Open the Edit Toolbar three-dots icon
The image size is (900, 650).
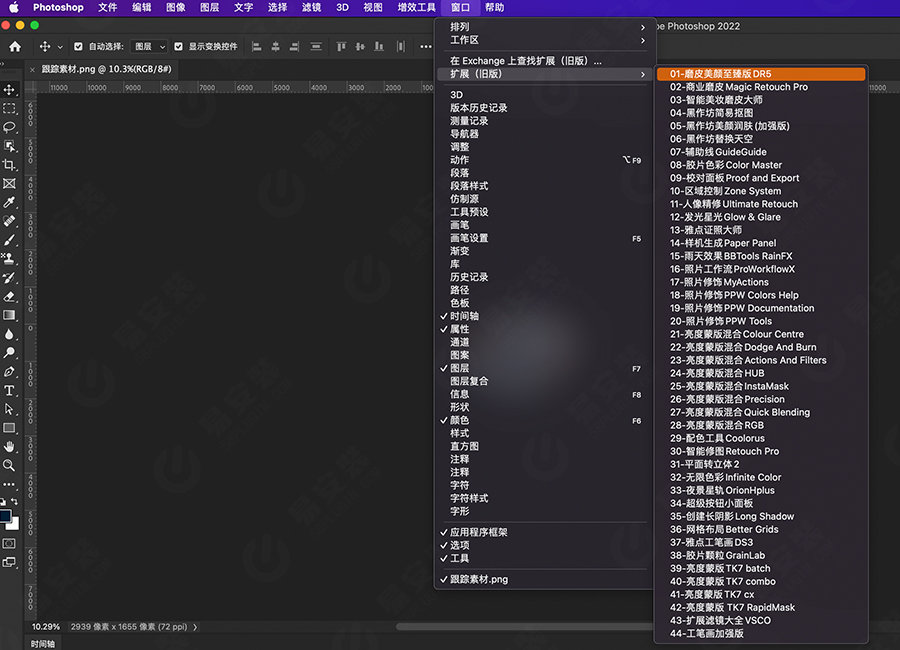click(x=9, y=485)
